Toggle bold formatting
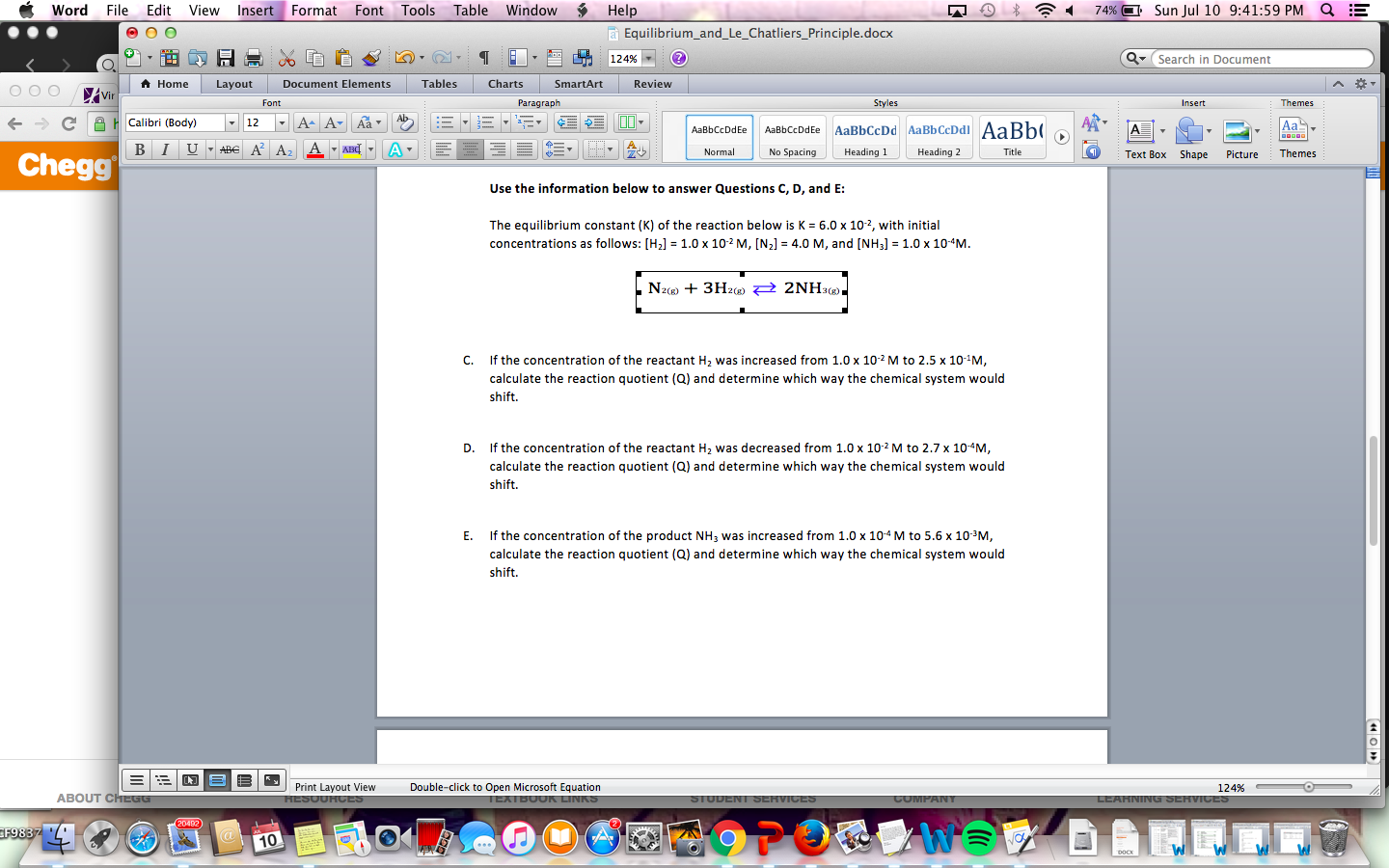The height and width of the screenshot is (868, 1389). (140, 149)
